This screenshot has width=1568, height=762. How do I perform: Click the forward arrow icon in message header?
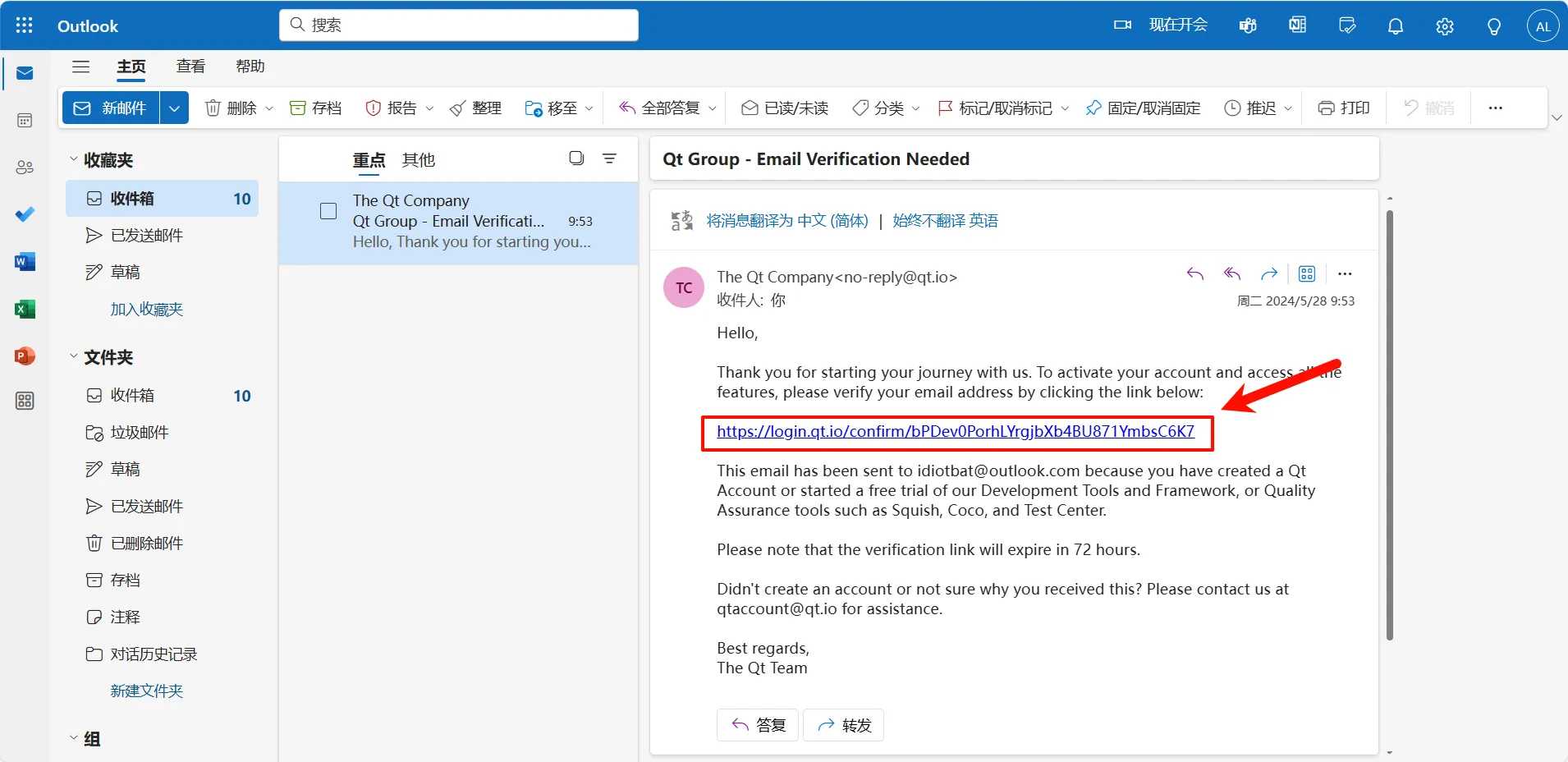pos(1269,274)
